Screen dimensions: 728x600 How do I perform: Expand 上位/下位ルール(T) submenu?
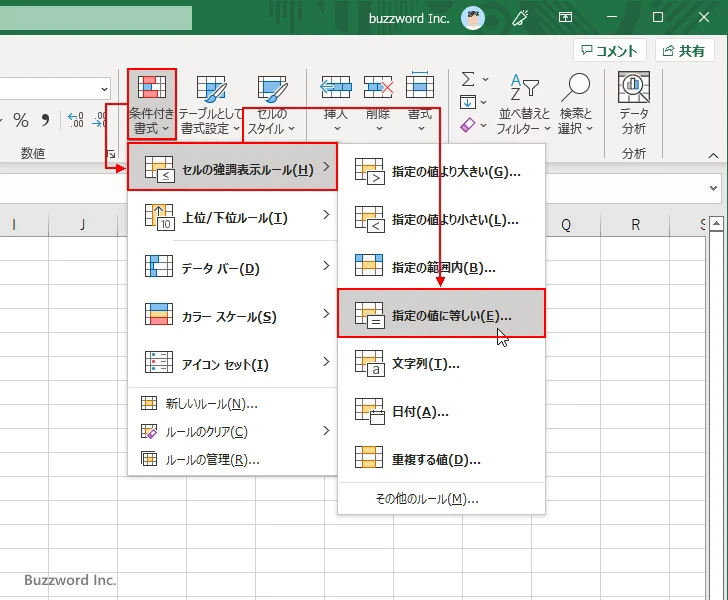pos(232,216)
